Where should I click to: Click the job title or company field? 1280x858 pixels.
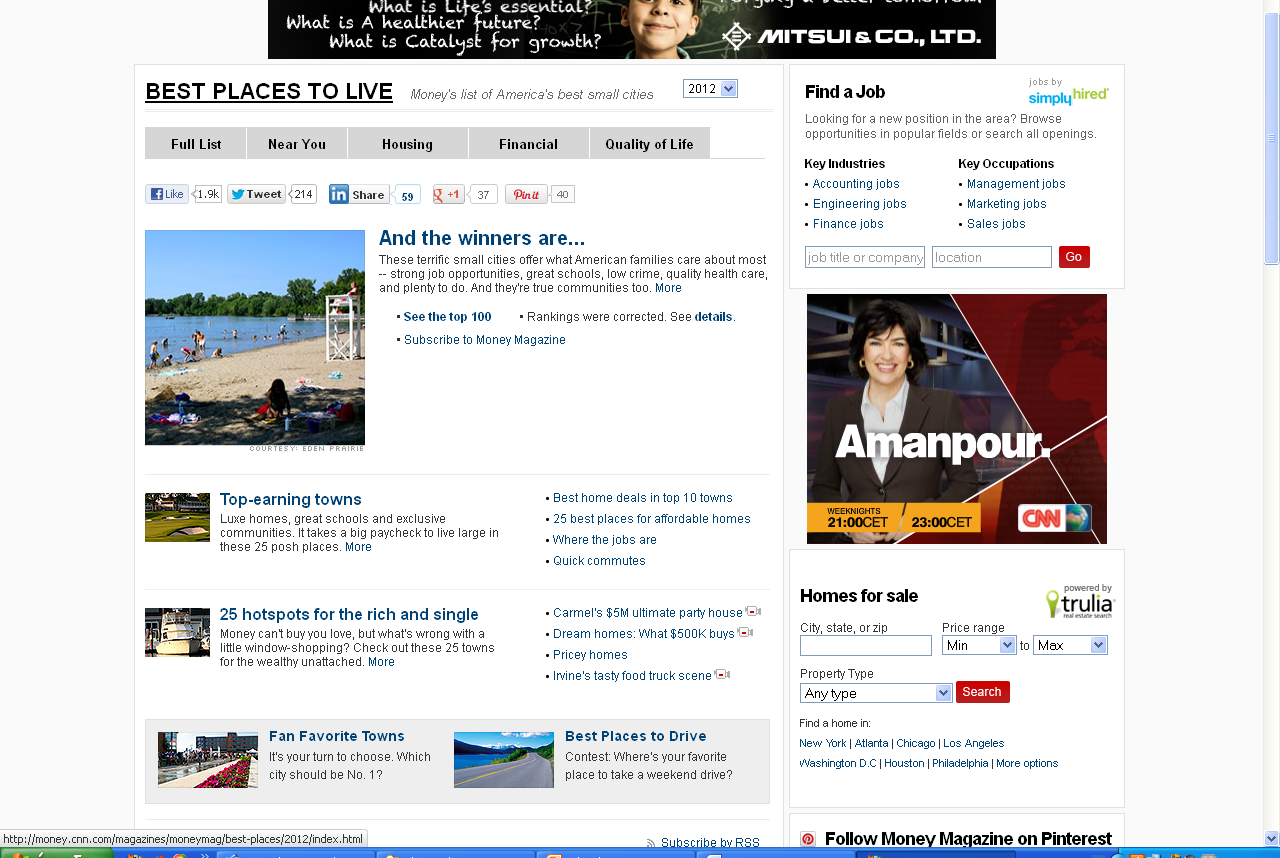[865, 257]
